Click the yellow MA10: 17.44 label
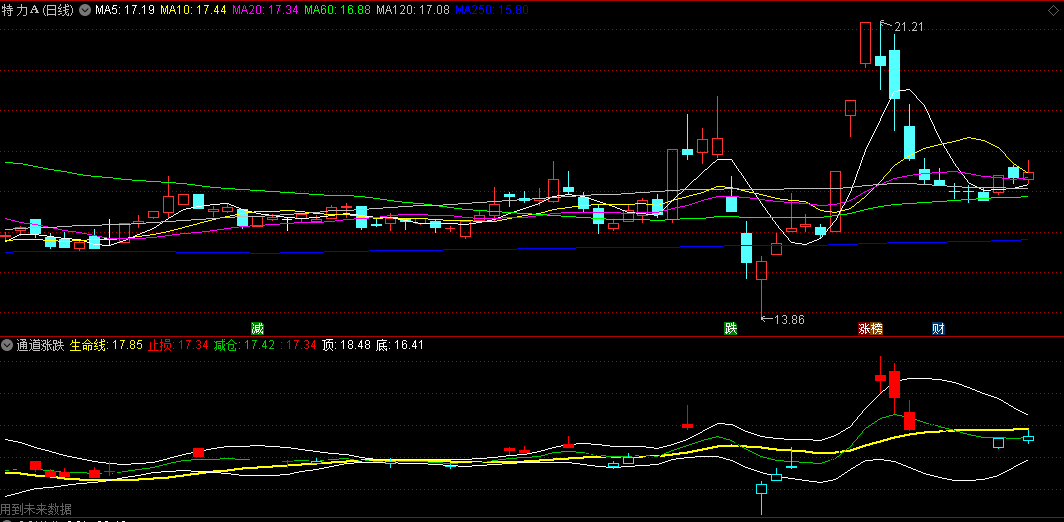 click(x=193, y=10)
